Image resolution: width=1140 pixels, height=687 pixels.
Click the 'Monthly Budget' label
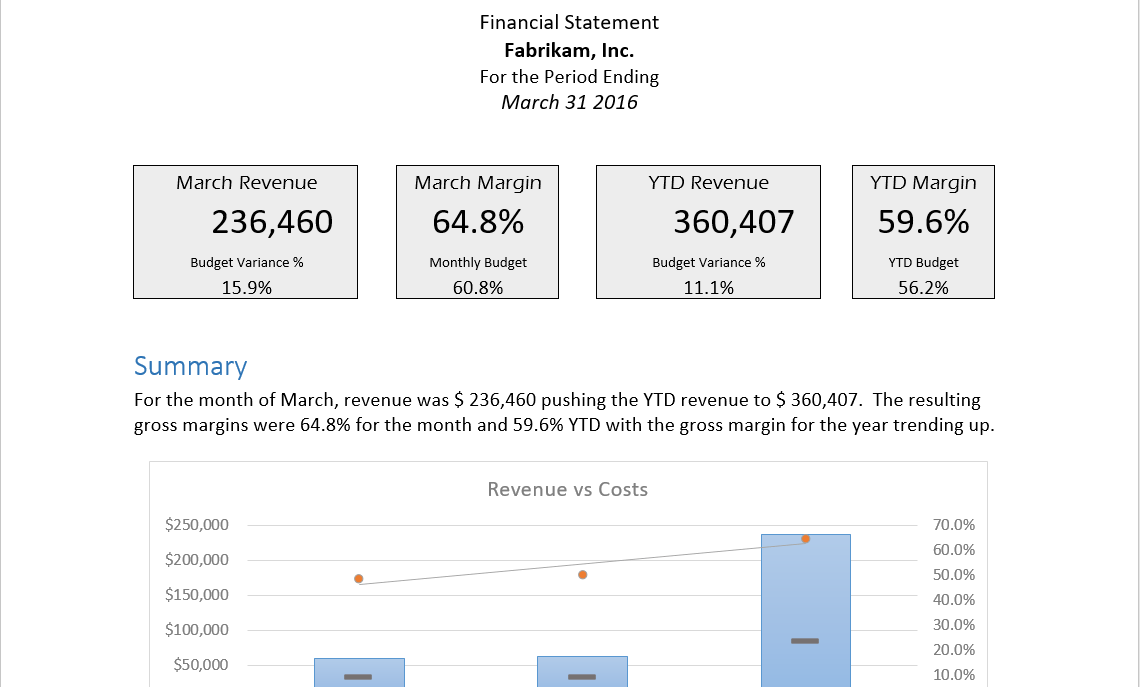tap(478, 262)
